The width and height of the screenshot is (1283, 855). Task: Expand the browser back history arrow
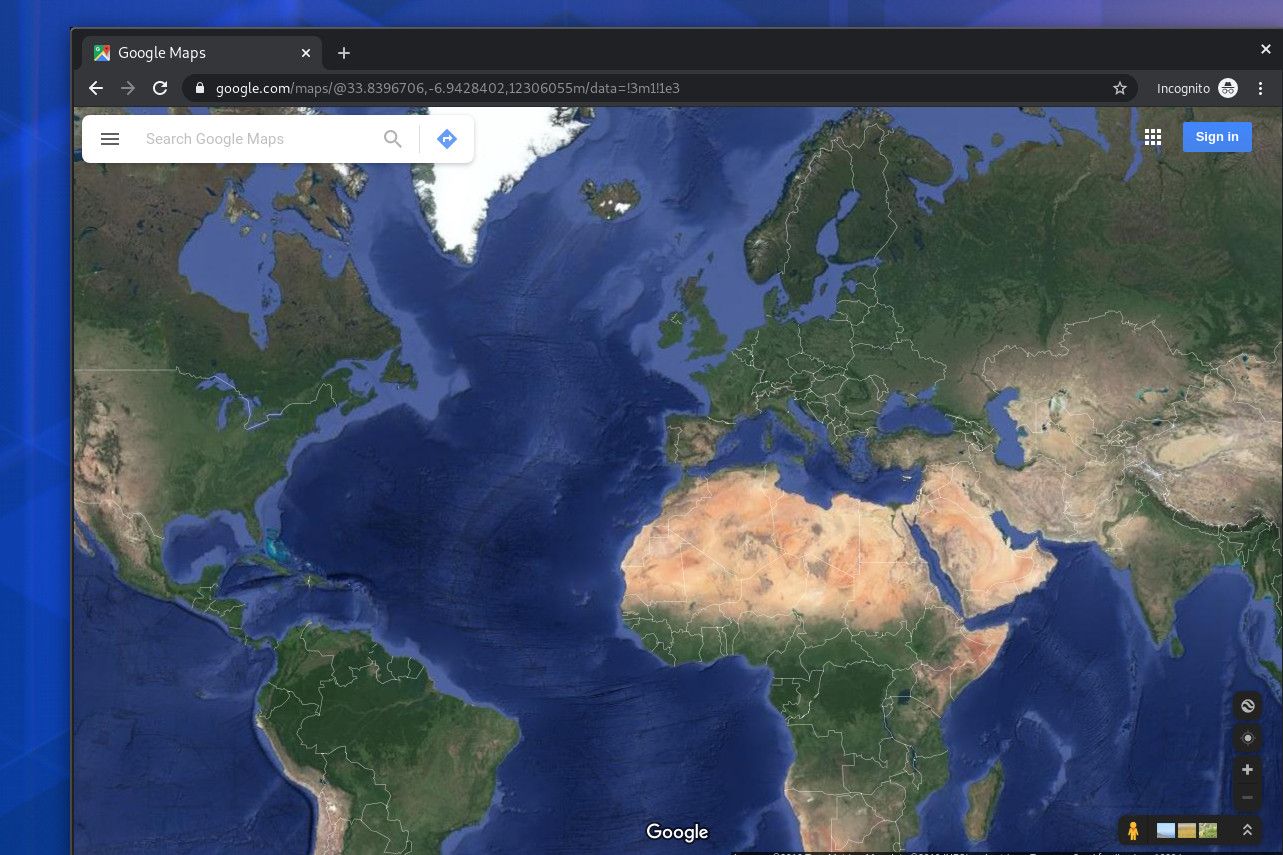pyautogui.click(x=95, y=88)
